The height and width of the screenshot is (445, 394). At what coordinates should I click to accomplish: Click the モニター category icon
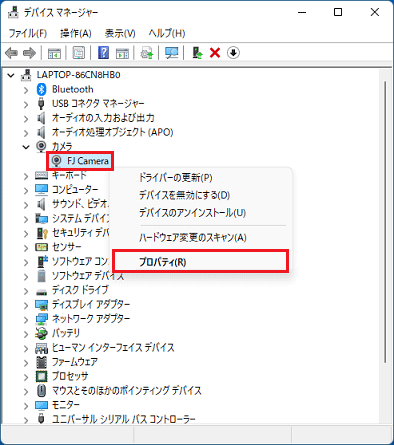pos(41,405)
